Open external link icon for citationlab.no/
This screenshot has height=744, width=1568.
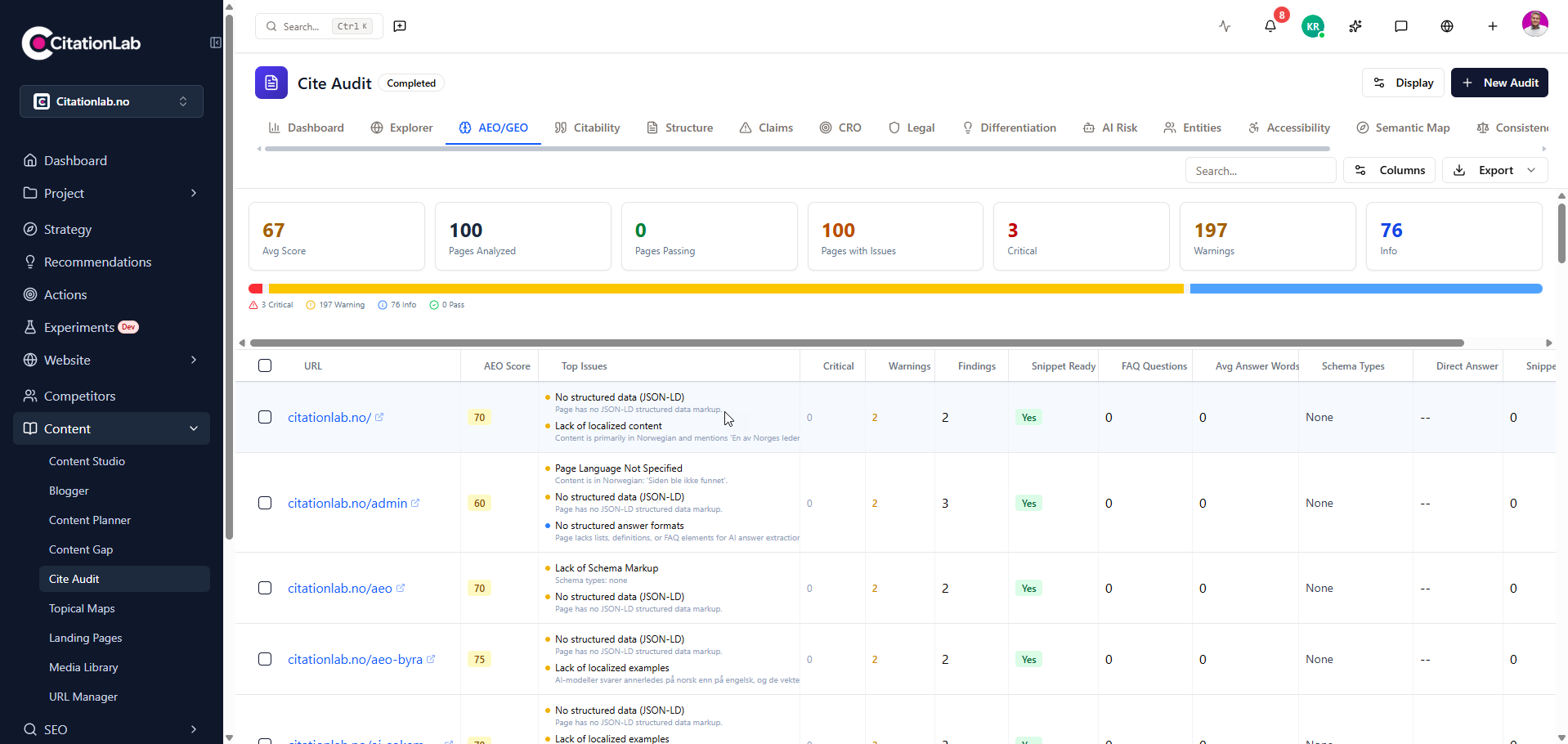tap(379, 417)
